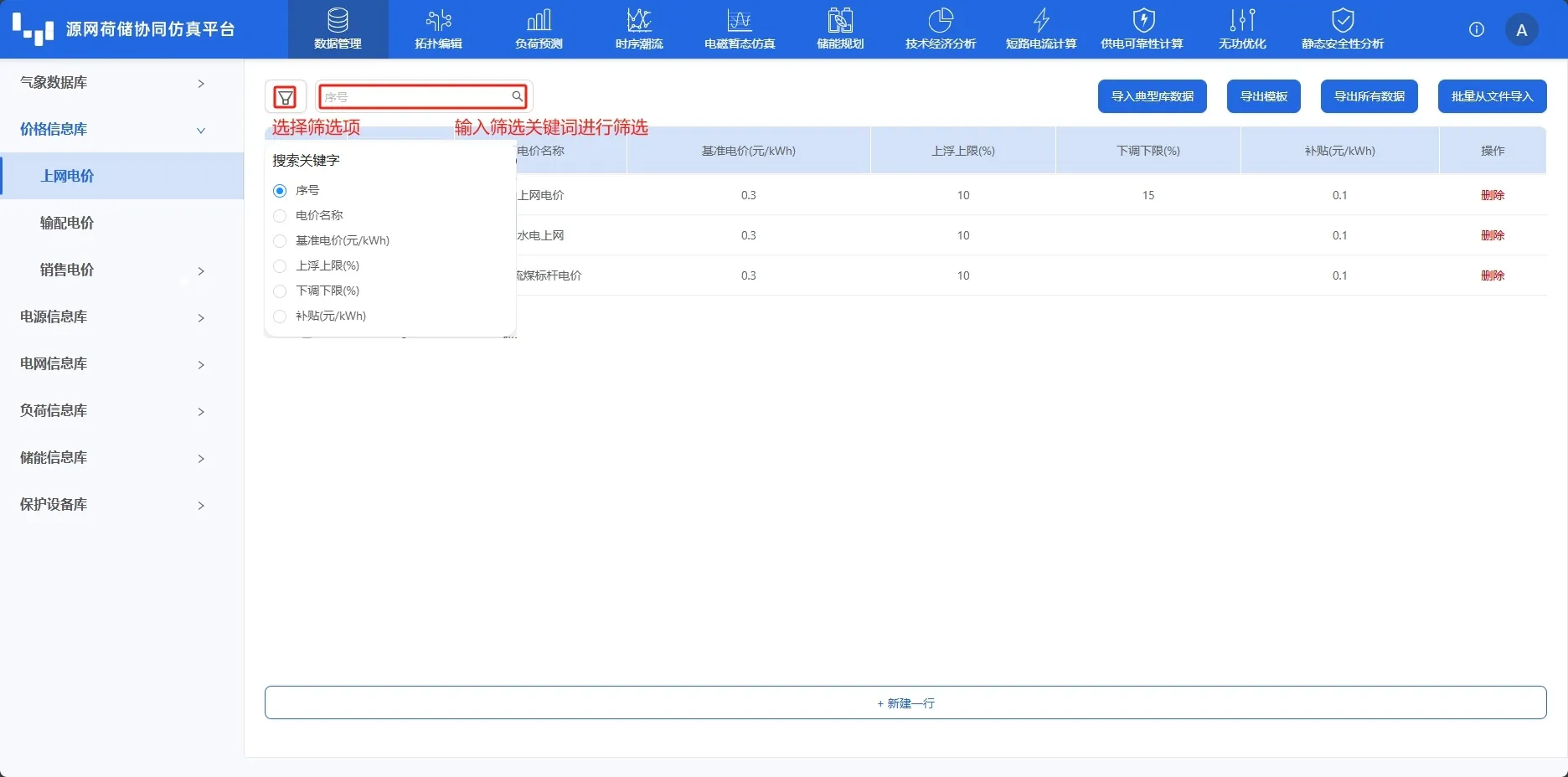
Task: Expand the 气象数据库 sidebar section
Action: (x=112, y=82)
